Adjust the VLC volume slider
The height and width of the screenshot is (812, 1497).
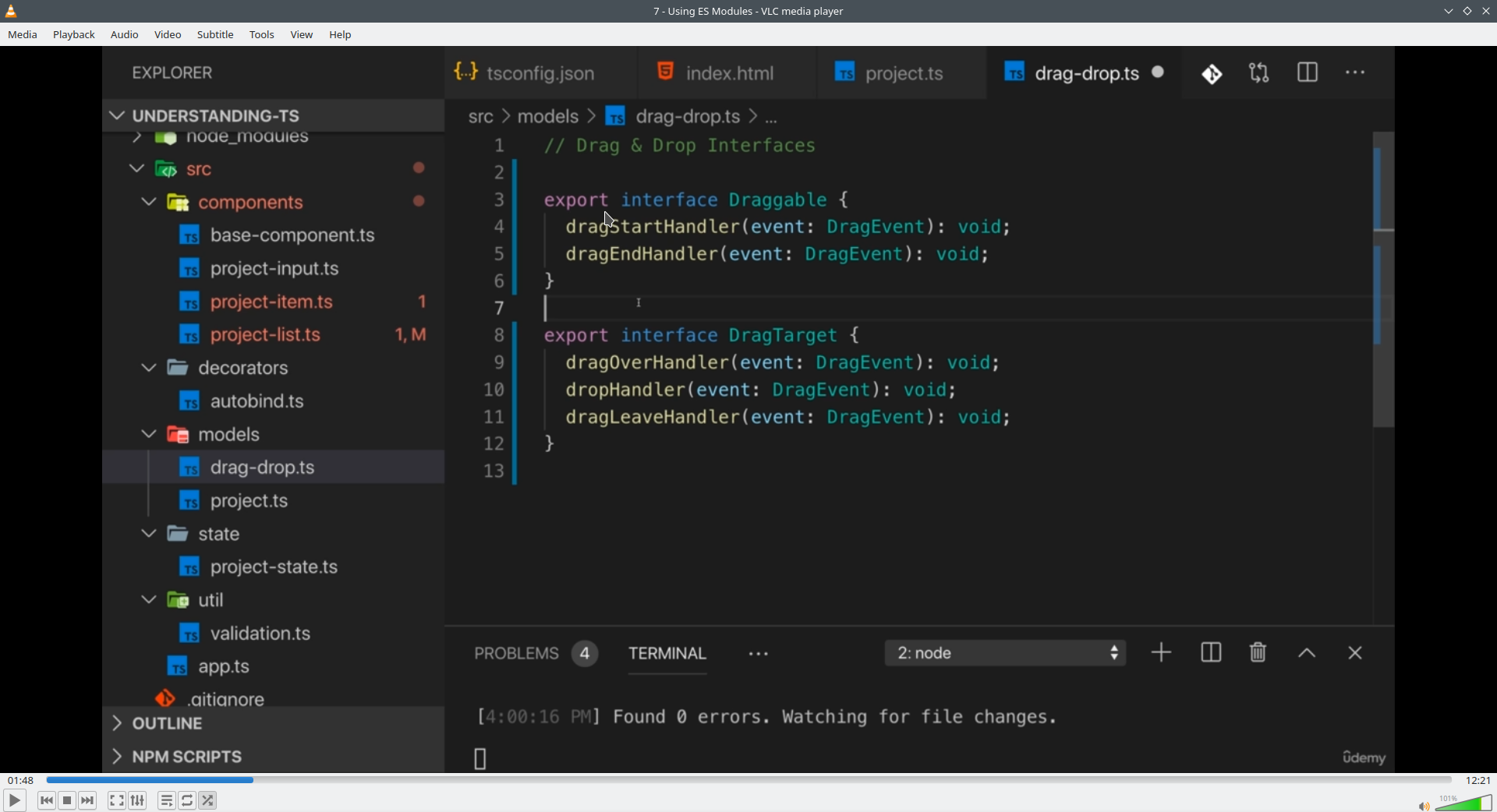(1464, 803)
